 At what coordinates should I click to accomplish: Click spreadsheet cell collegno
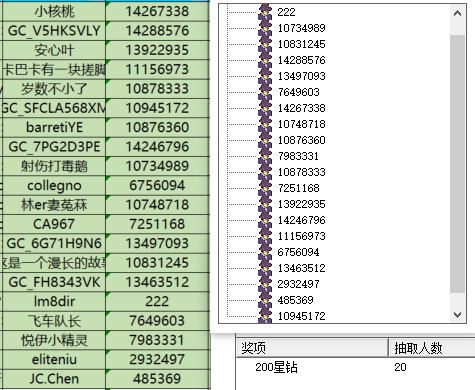coord(54,185)
